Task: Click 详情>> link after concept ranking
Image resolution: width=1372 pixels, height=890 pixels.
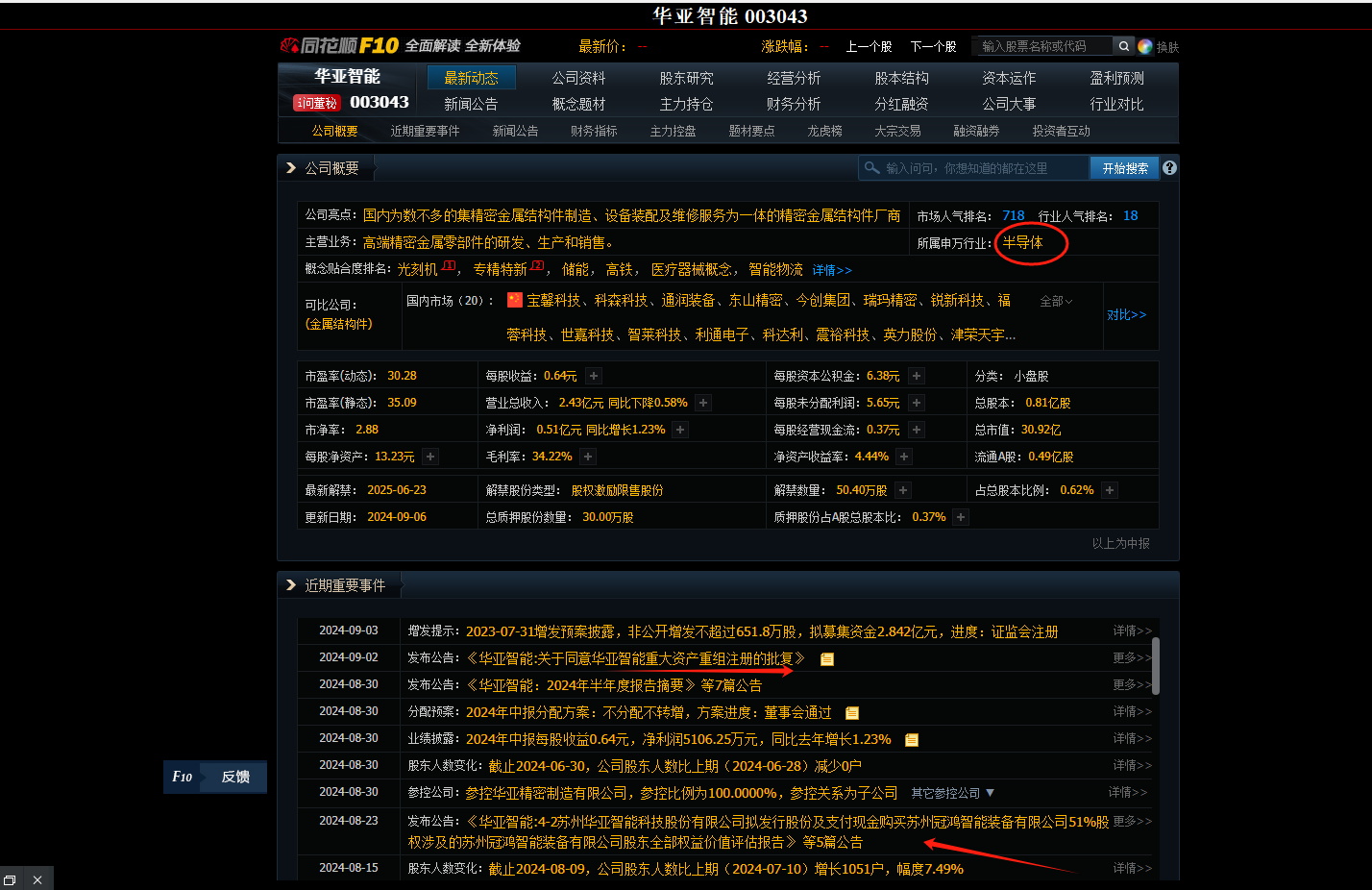Action: [x=832, y=270]
